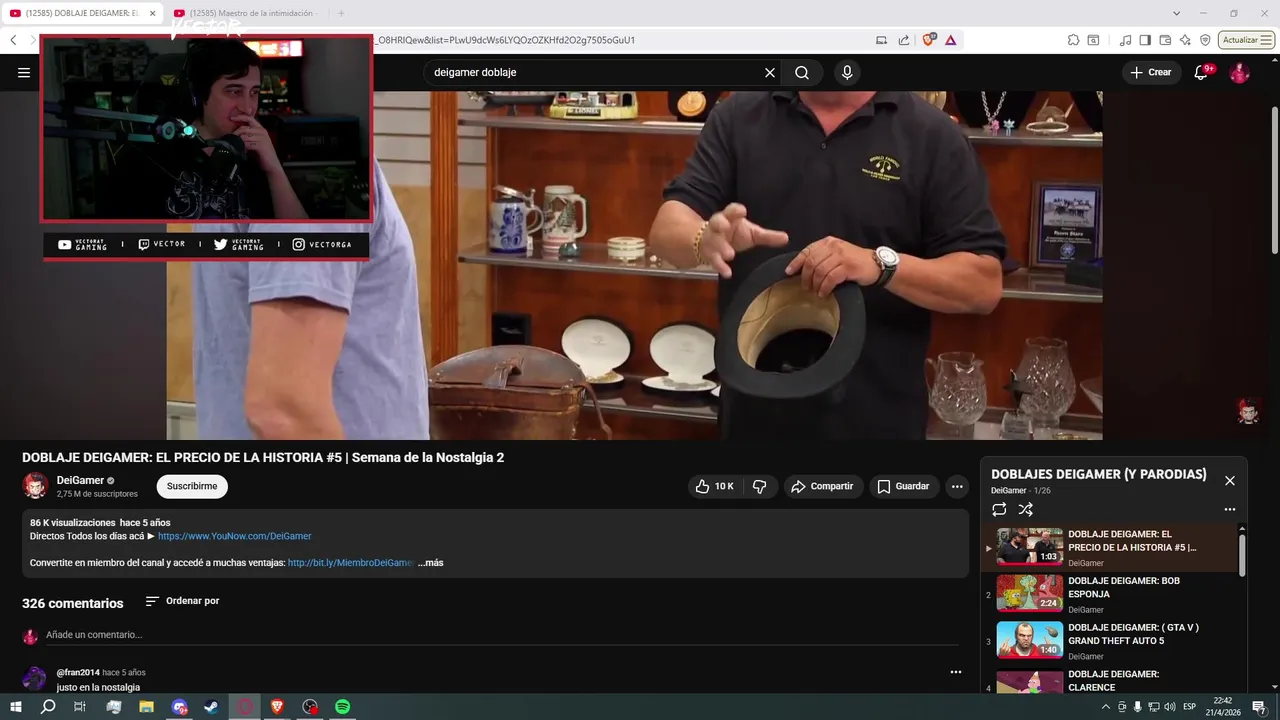Viewport: 1280px width, 720px height.
Task: Click the playlist panel scrollbar
Action: click(1242, 555)
